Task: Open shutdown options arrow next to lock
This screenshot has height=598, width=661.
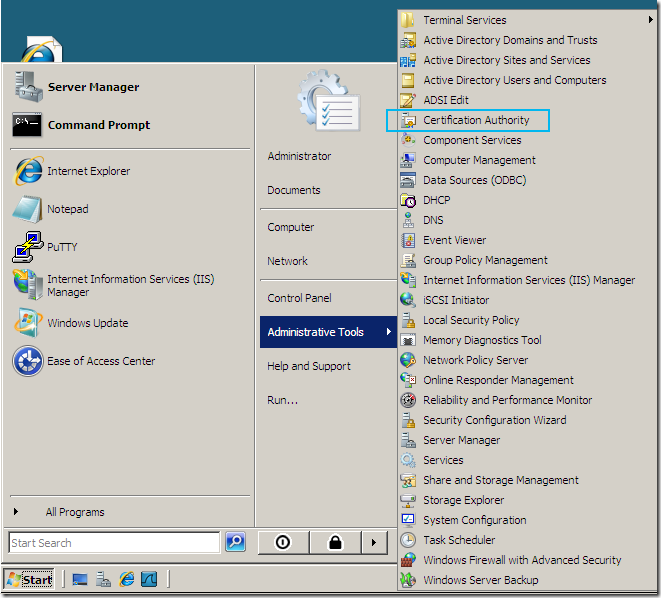Action: click(374, 542)
